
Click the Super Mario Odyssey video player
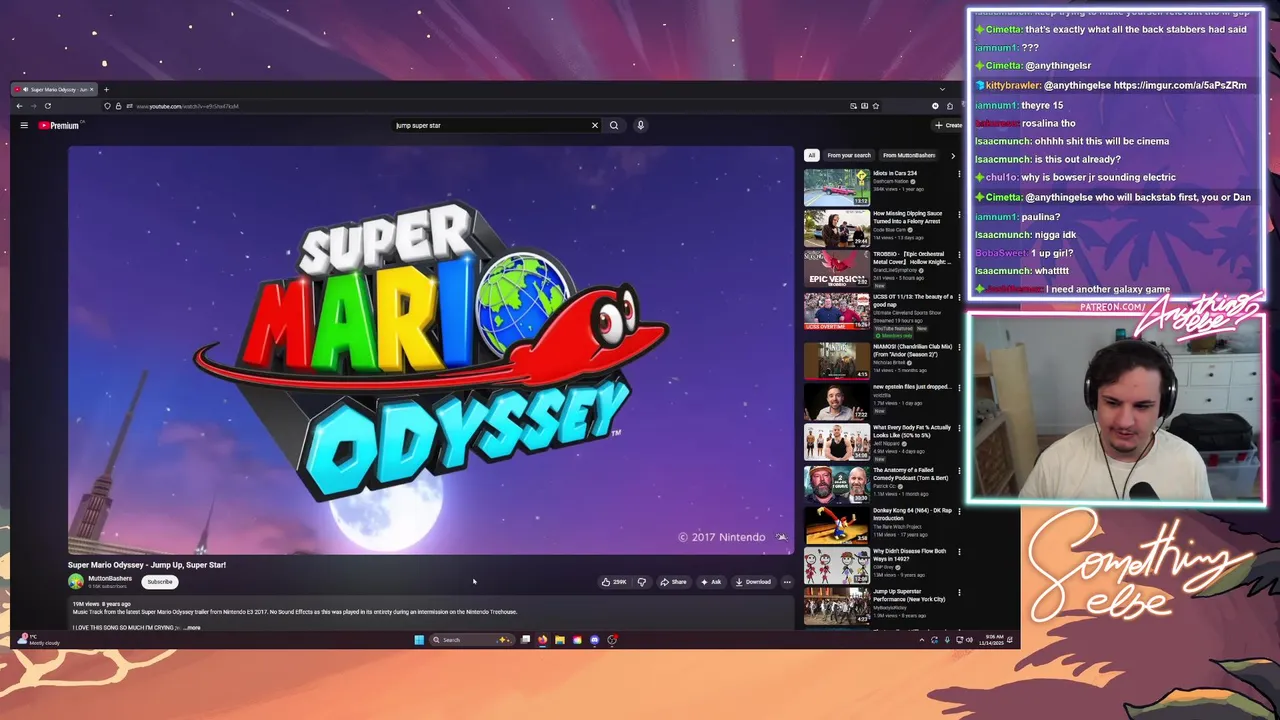tap(431, 350)
